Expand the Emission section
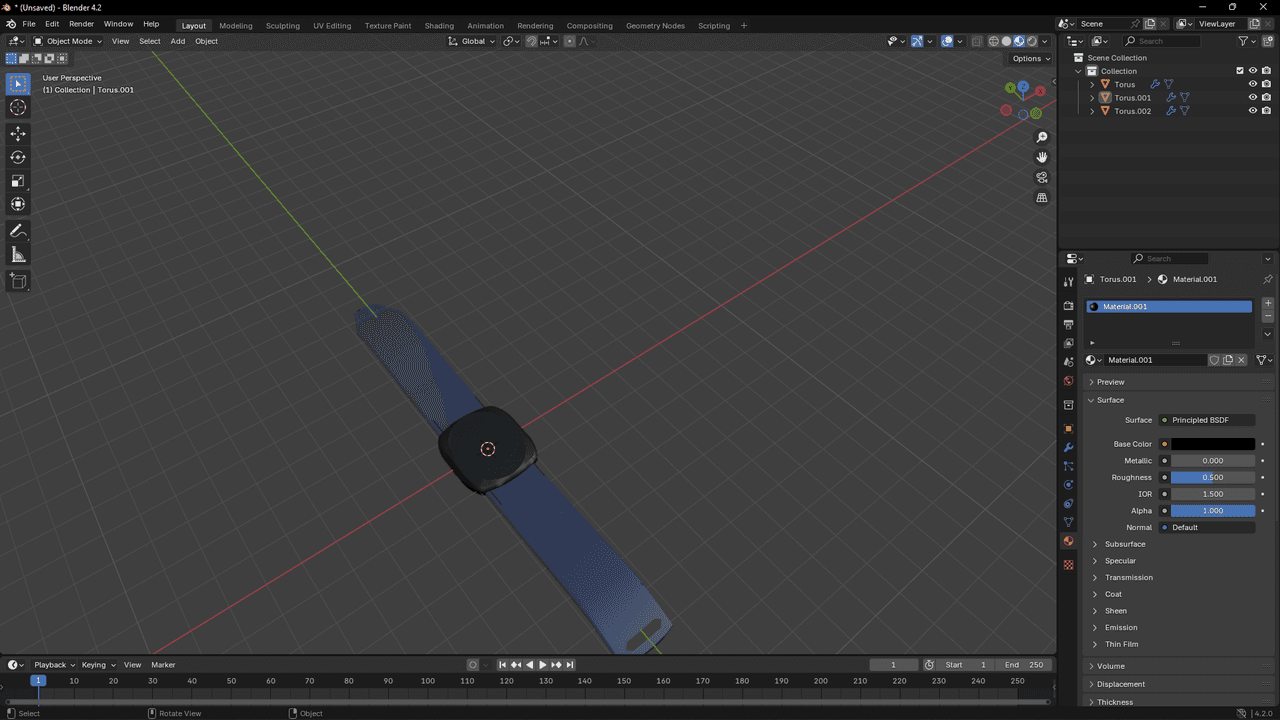1280x720 pixels. pos(1121,627)
